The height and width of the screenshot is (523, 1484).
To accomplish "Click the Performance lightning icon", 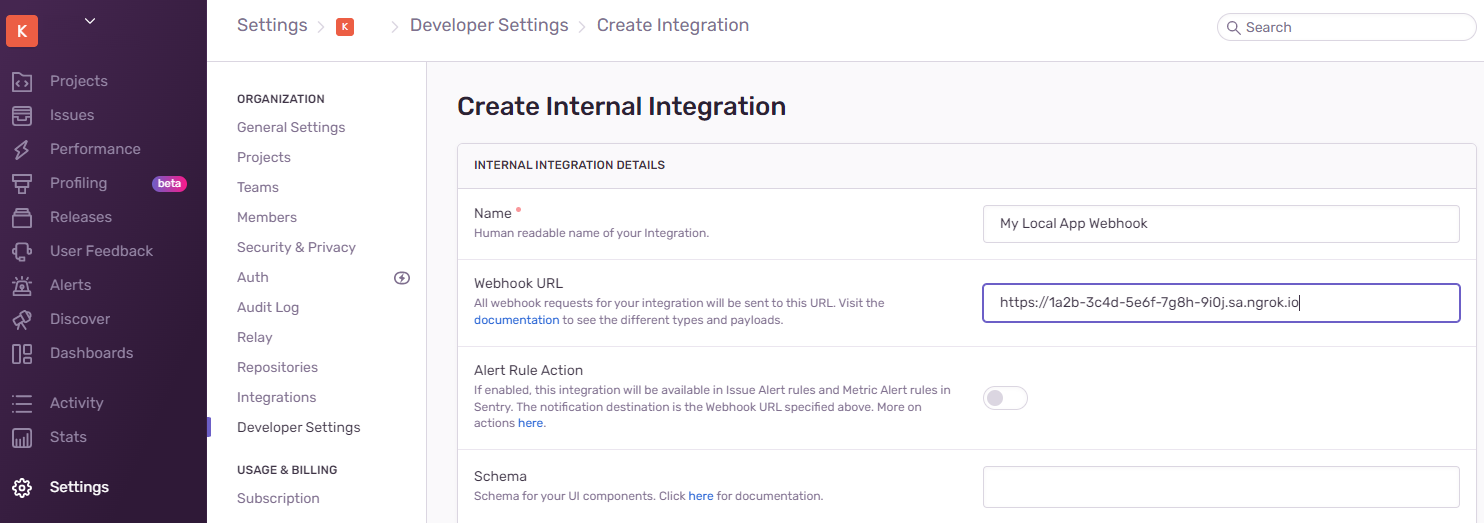I will click(22, 149).
